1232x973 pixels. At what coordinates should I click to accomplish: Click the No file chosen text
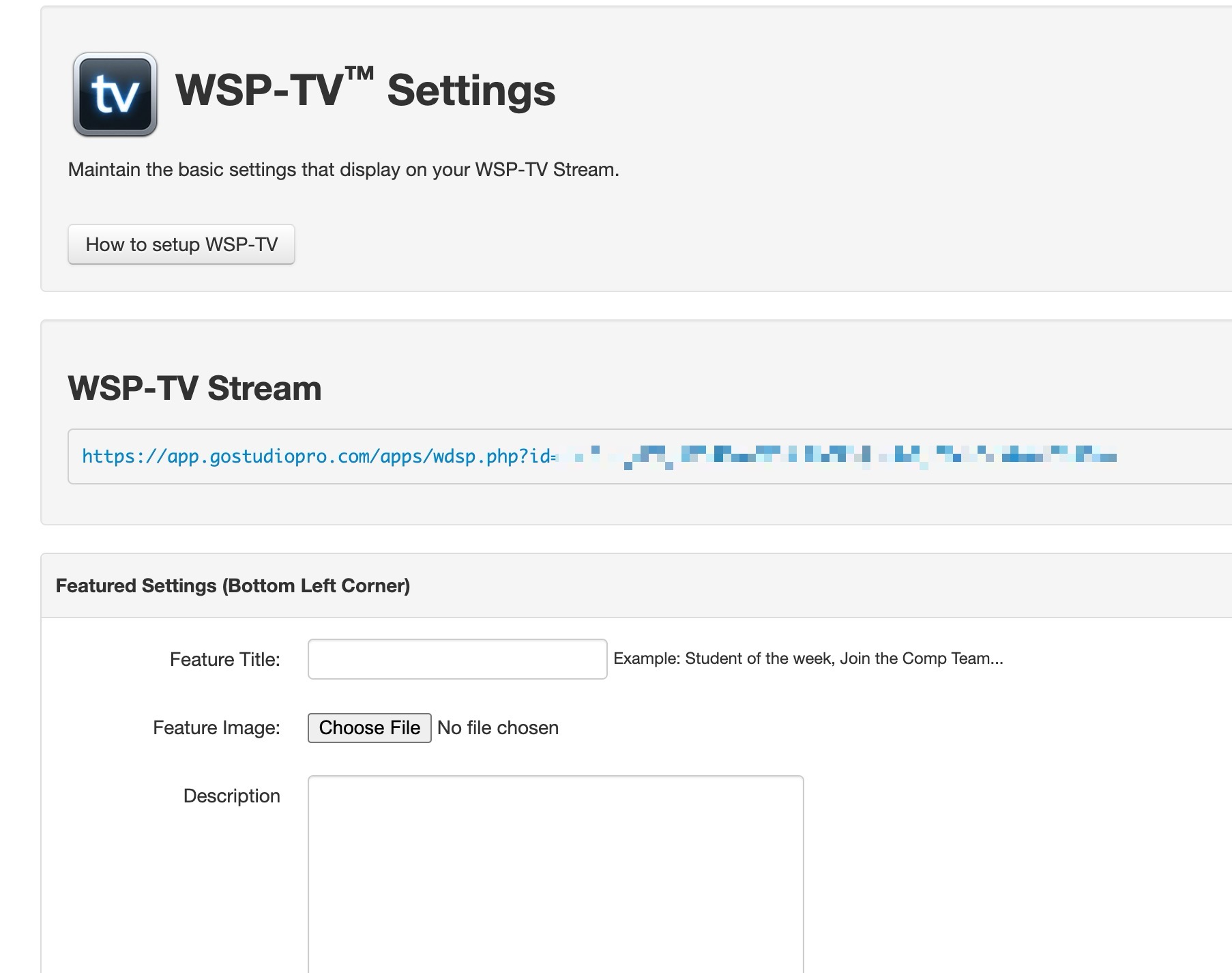(498, 728)
